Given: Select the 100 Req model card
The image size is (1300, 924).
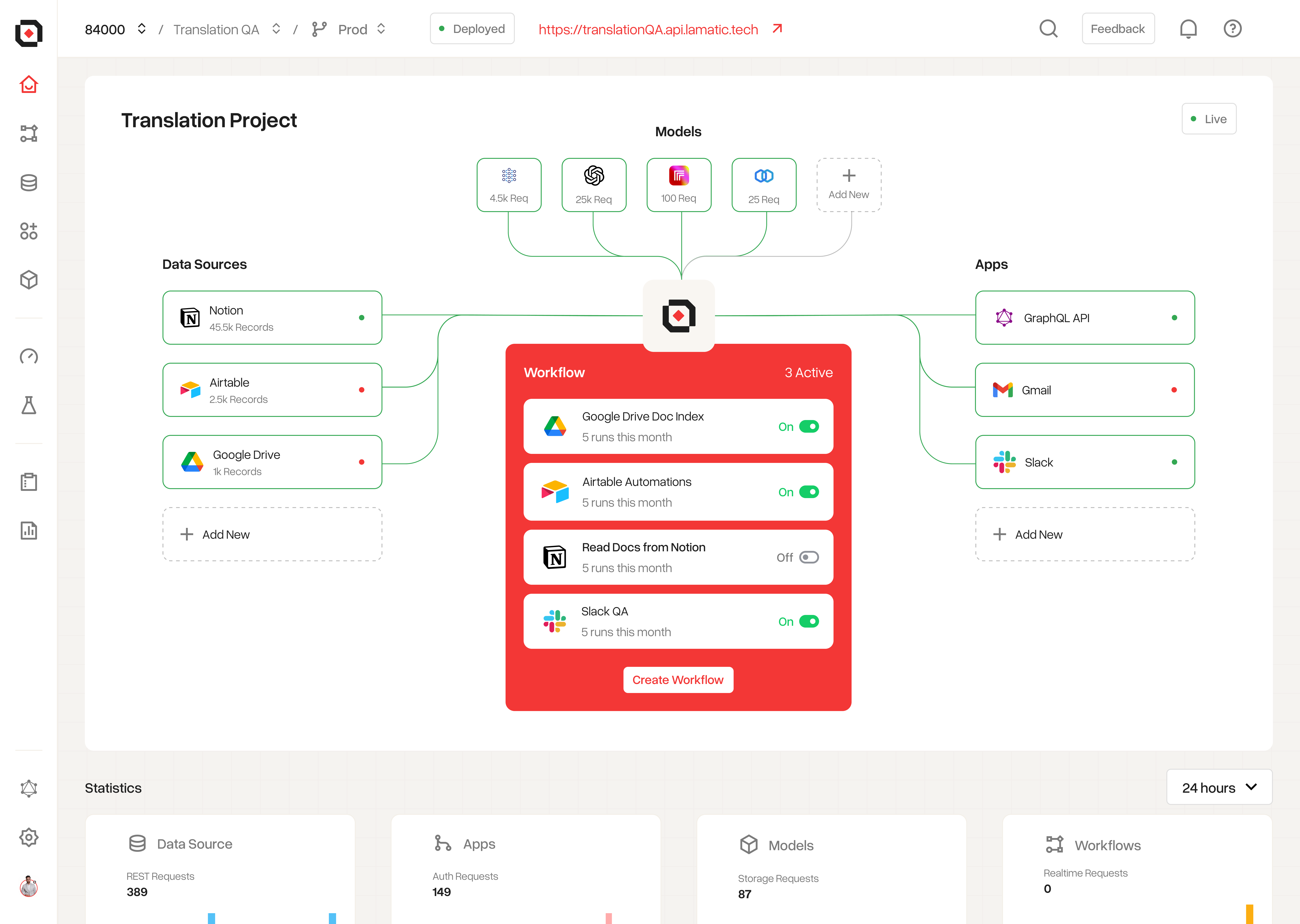Looking at the screenshot, I should pyautogui.click(x=679, y=185).
